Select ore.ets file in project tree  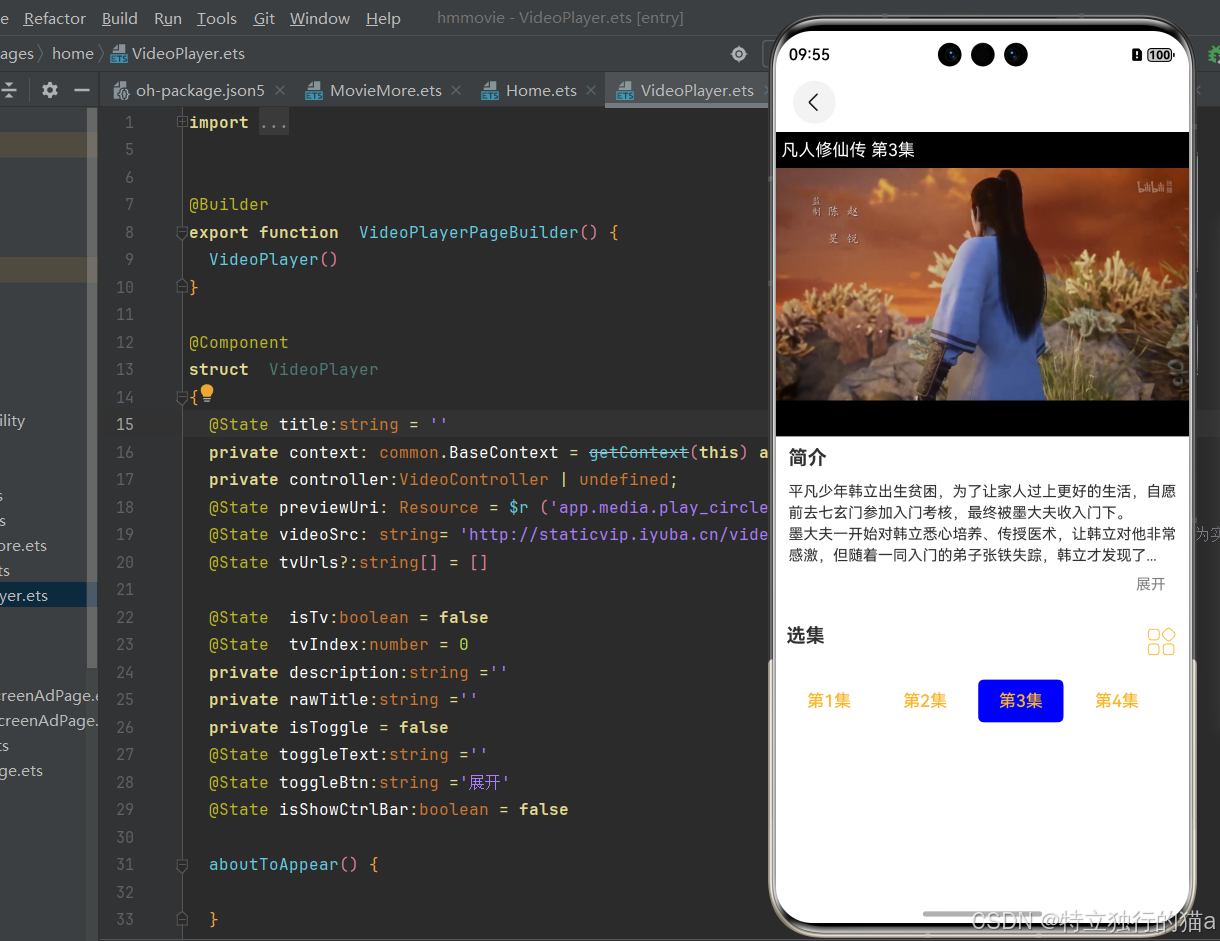click(24, 545)
